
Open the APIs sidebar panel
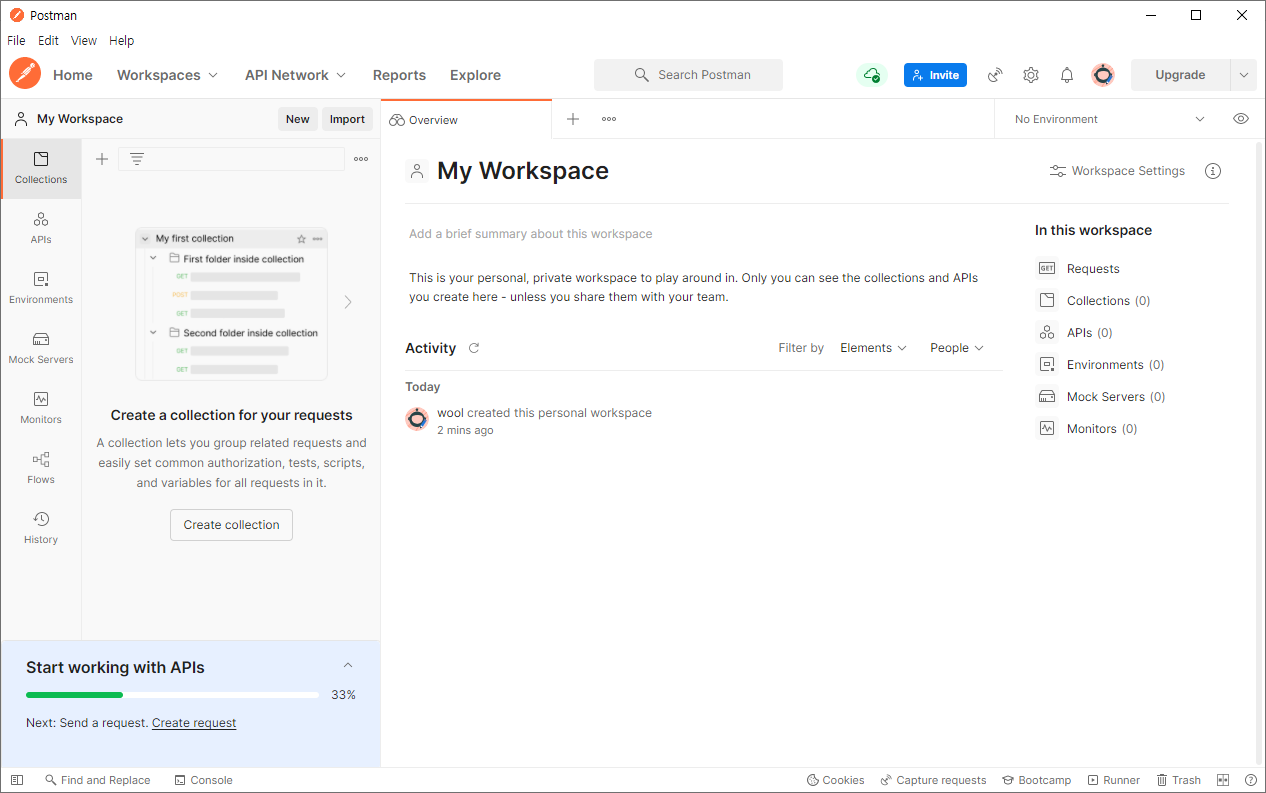pyautogui.click(x=41, y=228)
